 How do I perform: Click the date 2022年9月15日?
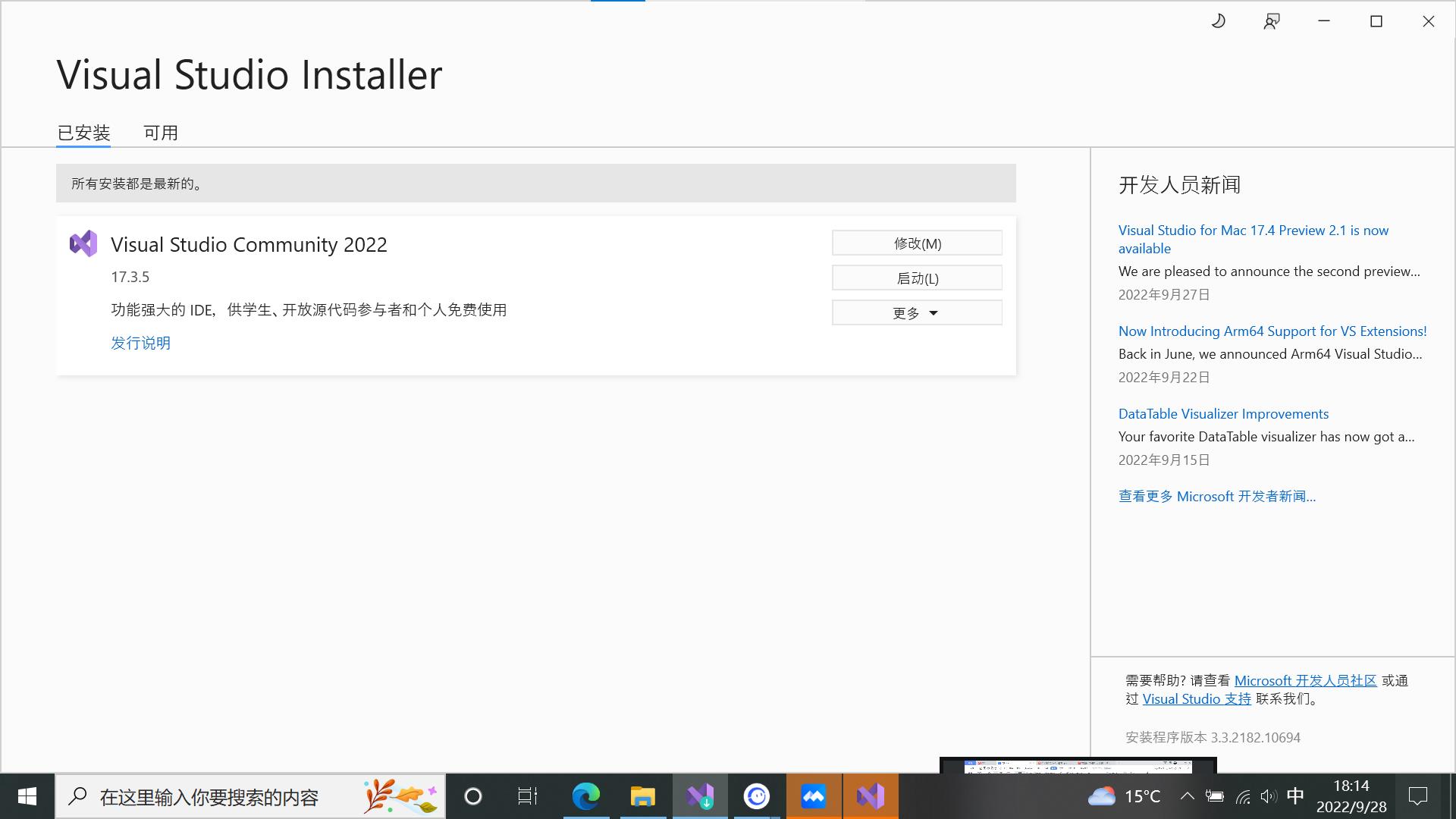(x=1164, y=460)
